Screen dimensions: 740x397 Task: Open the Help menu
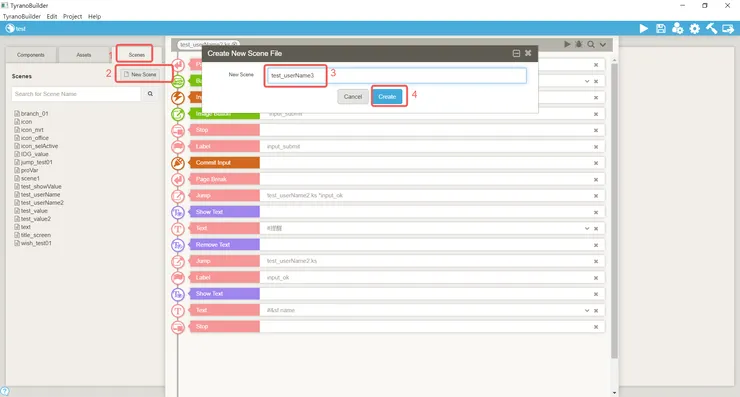(94, 16)
